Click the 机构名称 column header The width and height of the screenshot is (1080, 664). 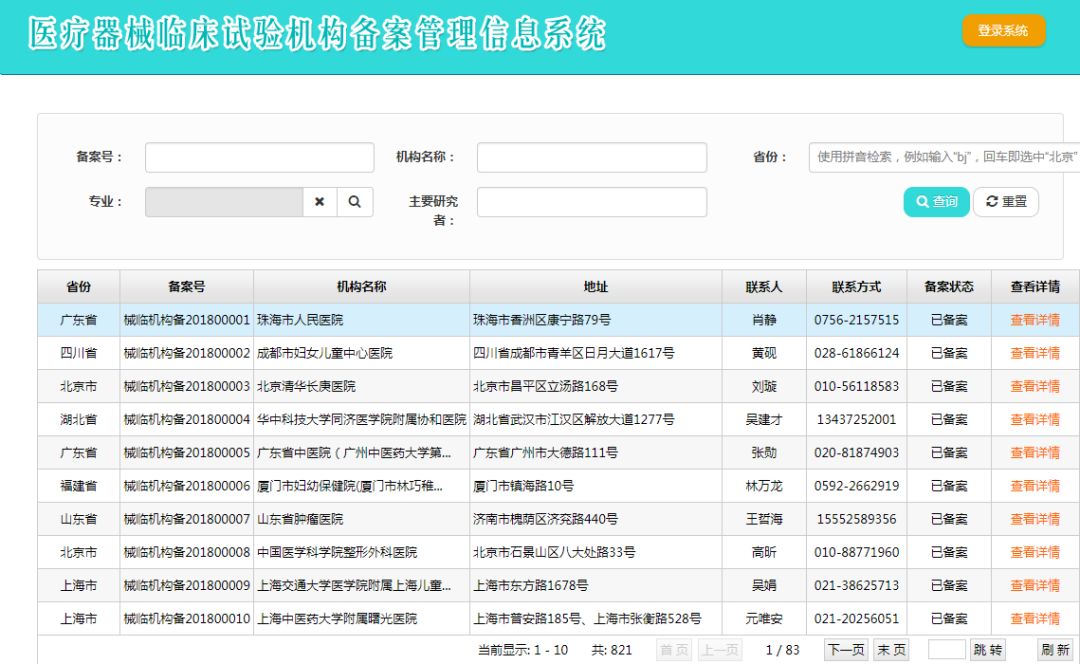pos(362,287)
